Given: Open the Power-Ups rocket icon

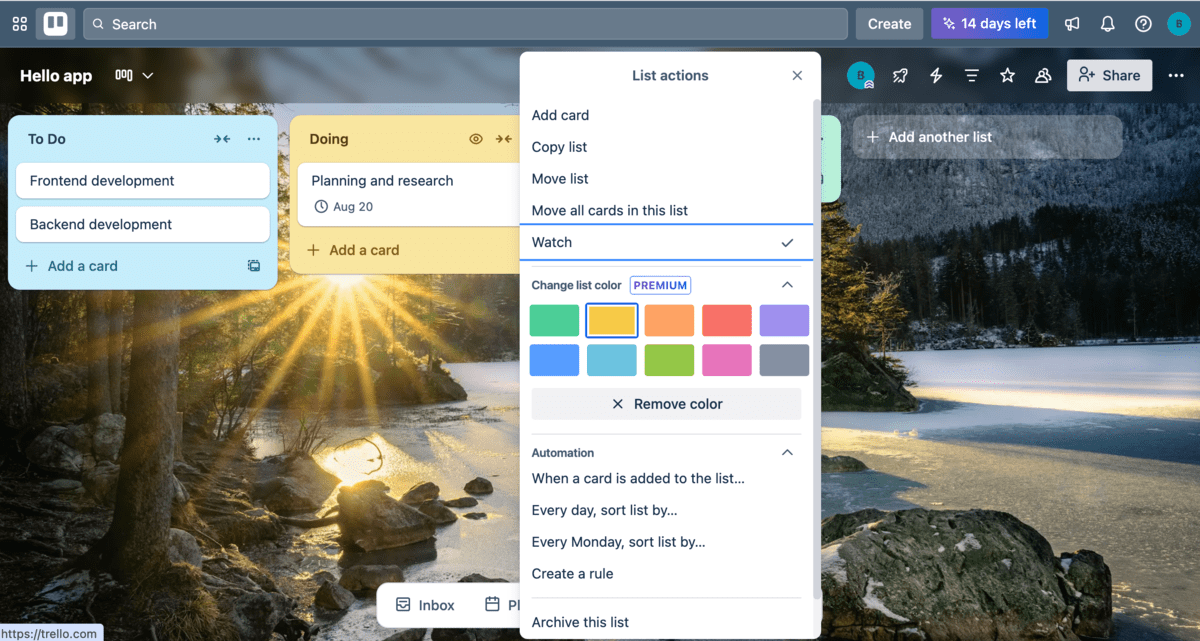Looking at the screenshot, I should tap(899, 75).
